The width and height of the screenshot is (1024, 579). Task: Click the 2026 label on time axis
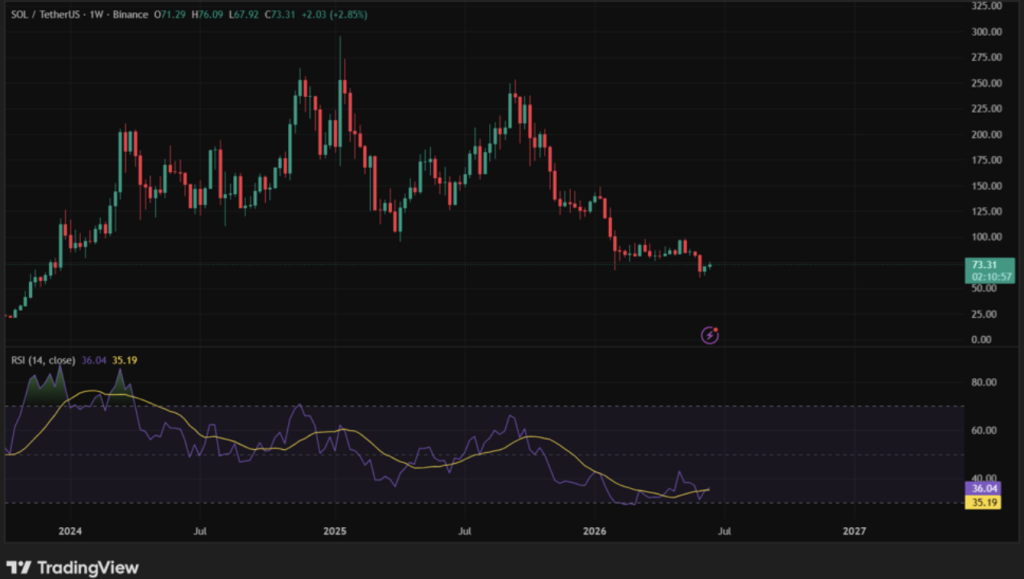[x=594, y=531]
